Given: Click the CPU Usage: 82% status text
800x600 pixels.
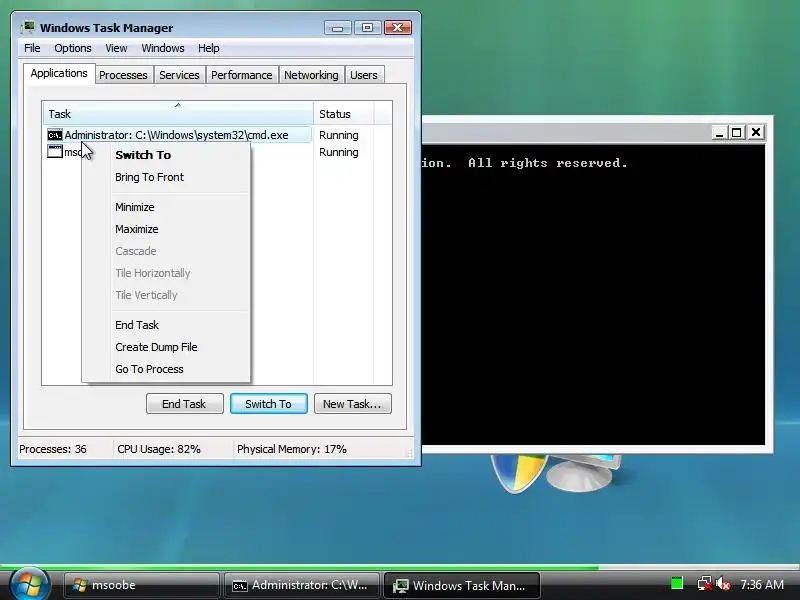Looking at the screenshot, I should (159, 449).
